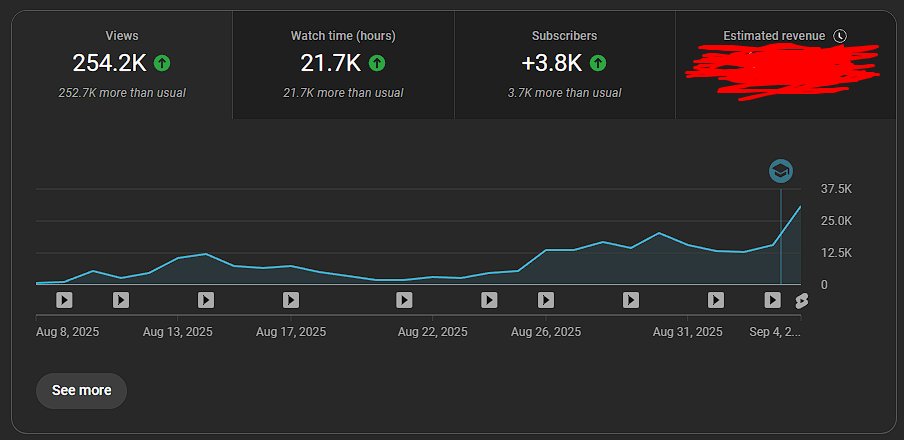This screenshot has height=440, width=904.
Task: Click the 12.5K axis label
Action: (x=836, y=253)
